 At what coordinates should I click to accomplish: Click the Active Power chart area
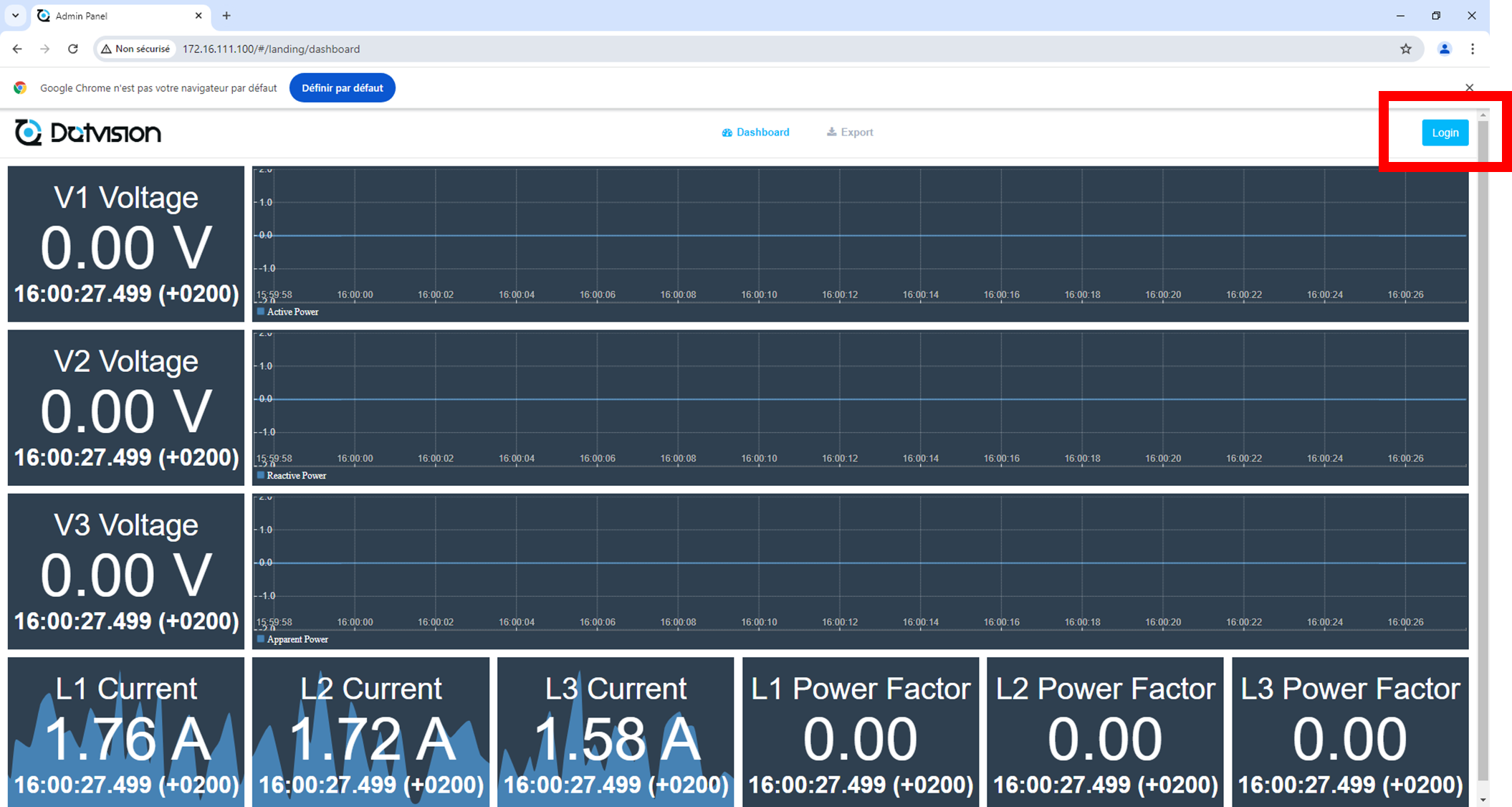click(x=860, y=244)
